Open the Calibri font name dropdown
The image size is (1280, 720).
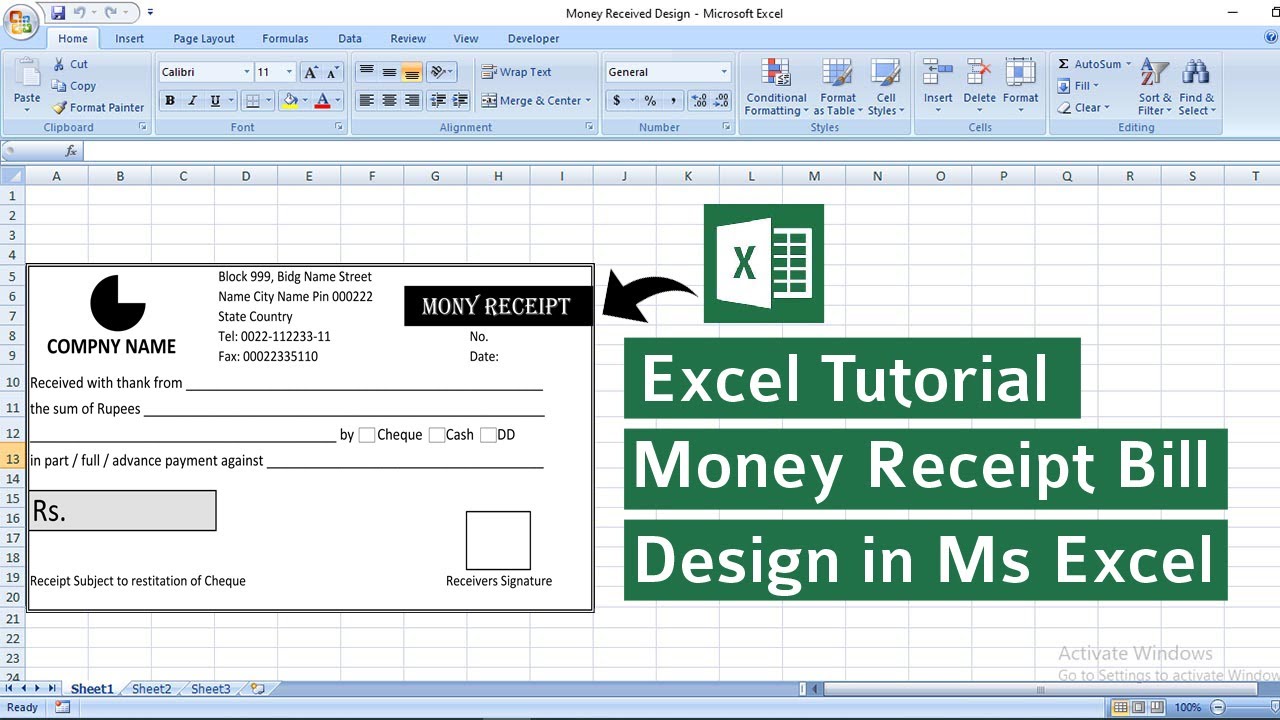tap(247, 72)
